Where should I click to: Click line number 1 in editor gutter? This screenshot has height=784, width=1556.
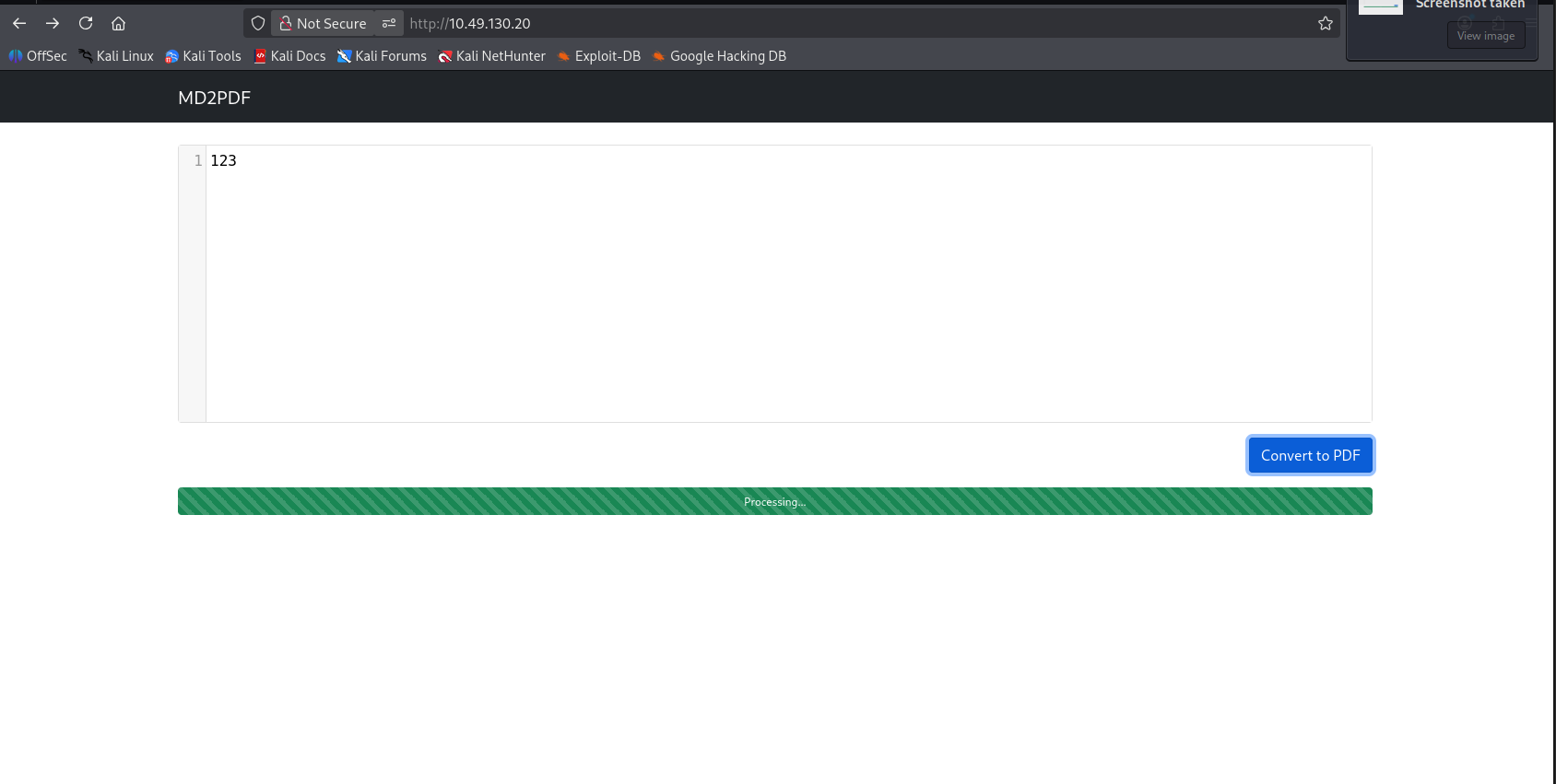click(x=197, y=160)
